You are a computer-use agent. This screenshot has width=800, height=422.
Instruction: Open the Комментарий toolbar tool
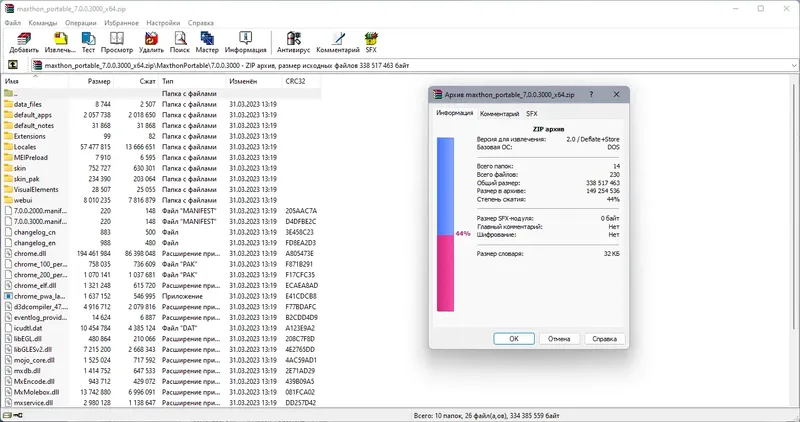pos(338,42)
